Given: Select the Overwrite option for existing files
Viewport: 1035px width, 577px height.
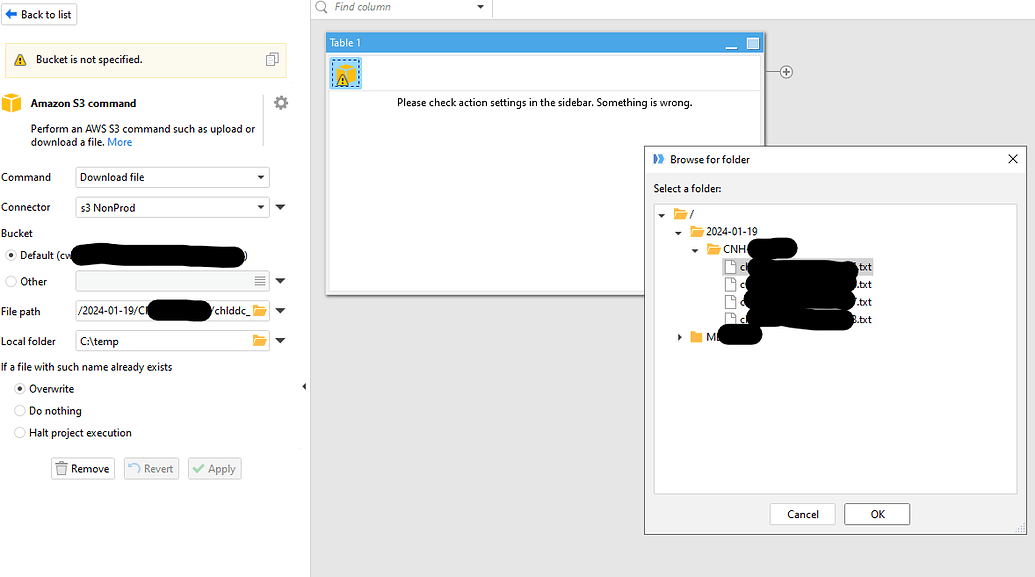Looking at the screenshot, I should pos(20,389).
